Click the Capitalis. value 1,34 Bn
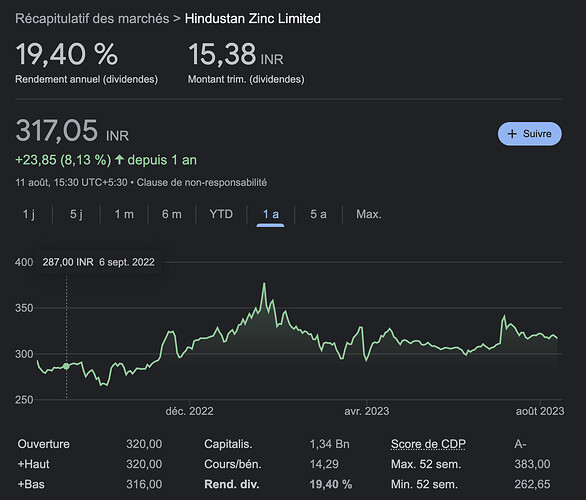The height and width of the screenshot is (500, 586). coord(330,444)
